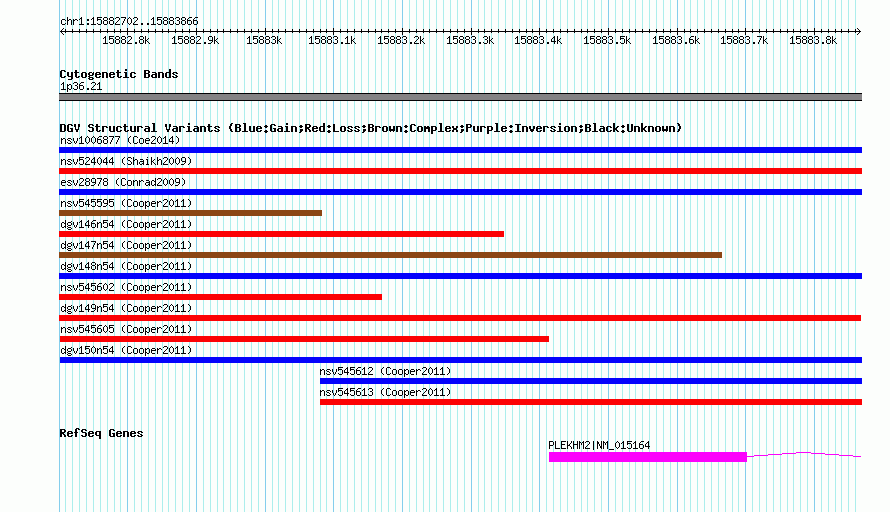Click the dgv150n54 (Cooper2011) label
The image size is (890, 512).
(x=126, y=350)
